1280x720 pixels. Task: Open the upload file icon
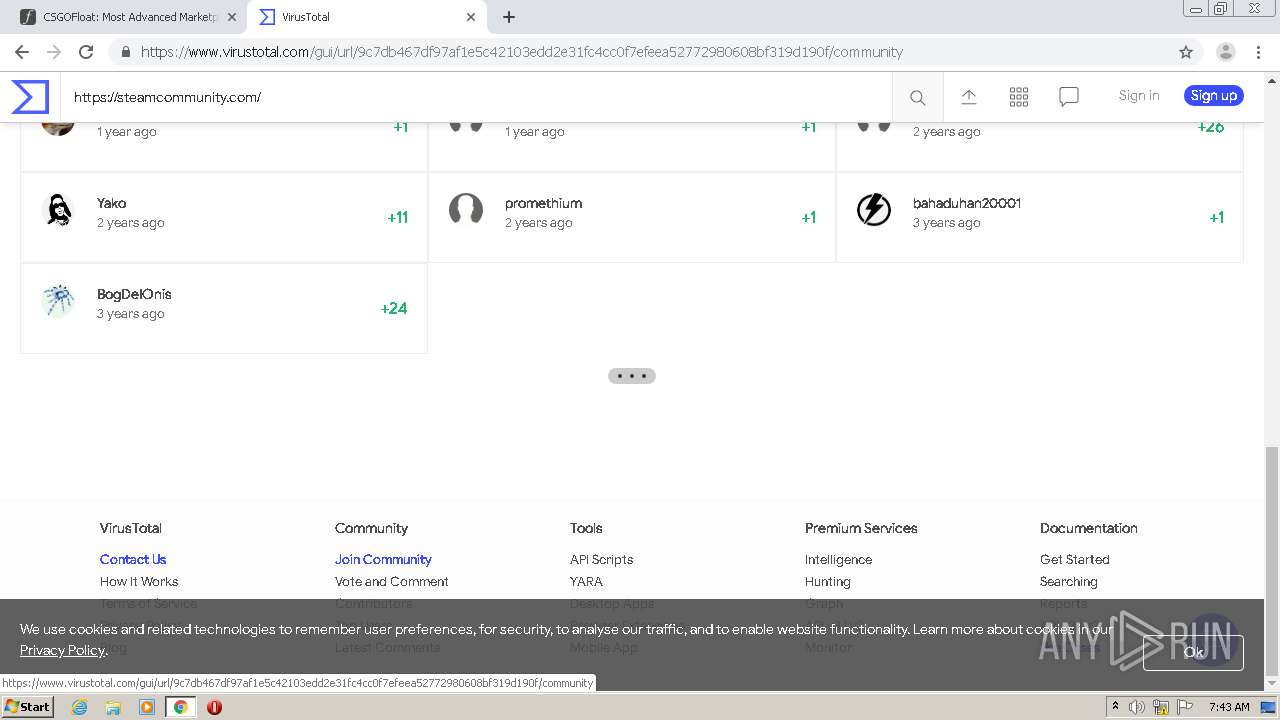tap(969, 96)
